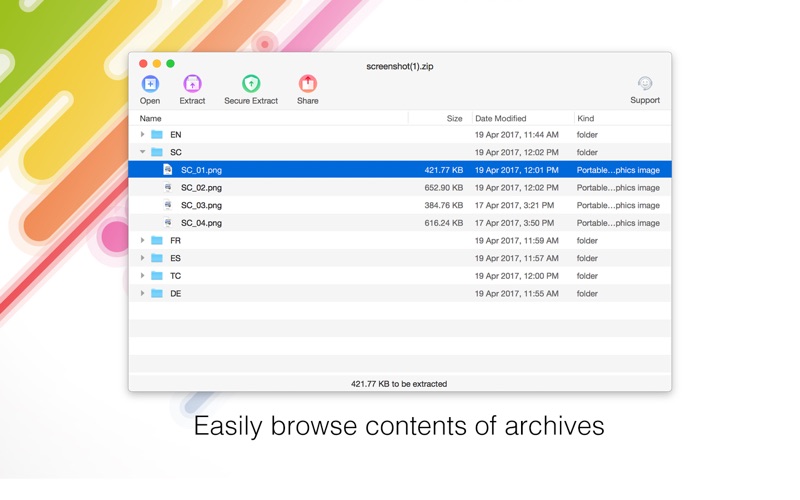Click the DE folder icon
The width and height of the screenshot is (800, 500).
[x=157, y=294]
